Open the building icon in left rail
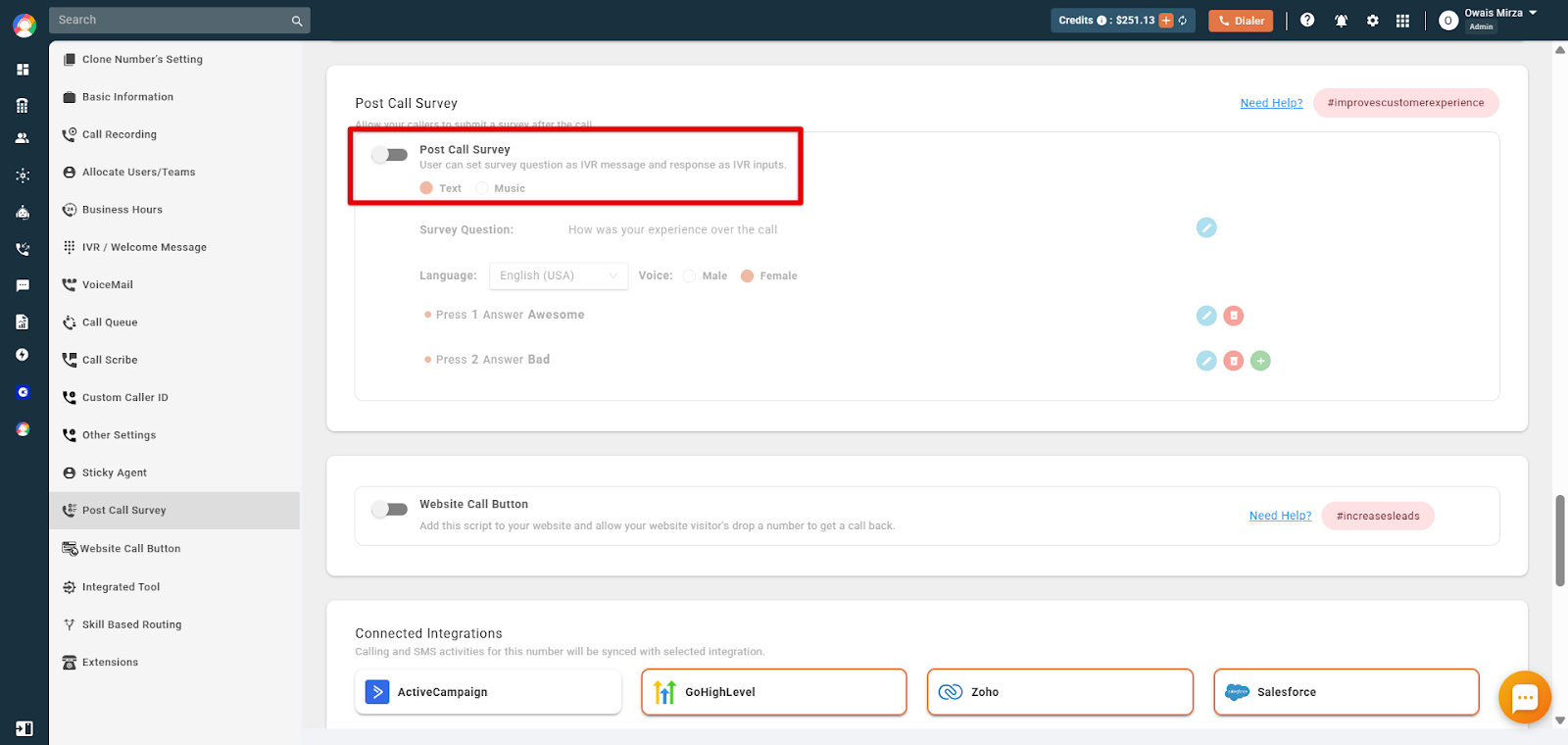This screenshot has height=745, width=1568. [23, 106]
